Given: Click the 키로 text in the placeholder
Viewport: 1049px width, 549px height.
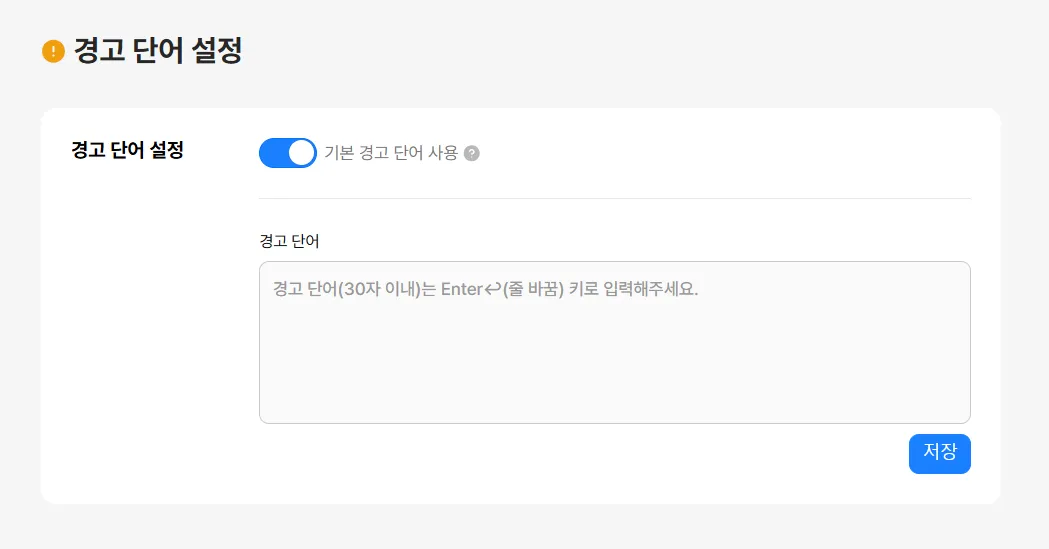Looking at the screenshot, I should tap(583, 289).
